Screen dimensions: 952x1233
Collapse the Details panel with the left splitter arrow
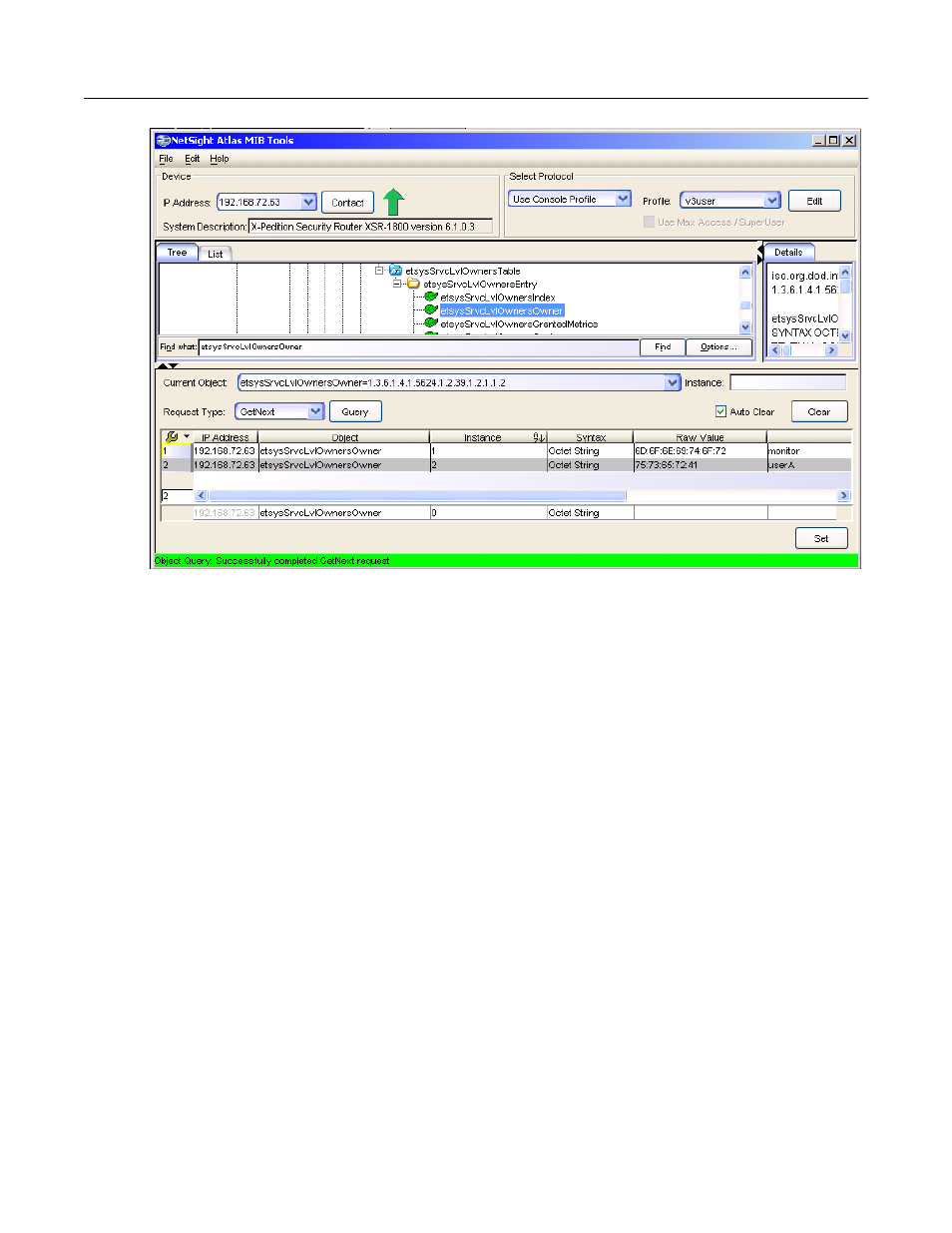pyautogui.click(x=759, y=249)
